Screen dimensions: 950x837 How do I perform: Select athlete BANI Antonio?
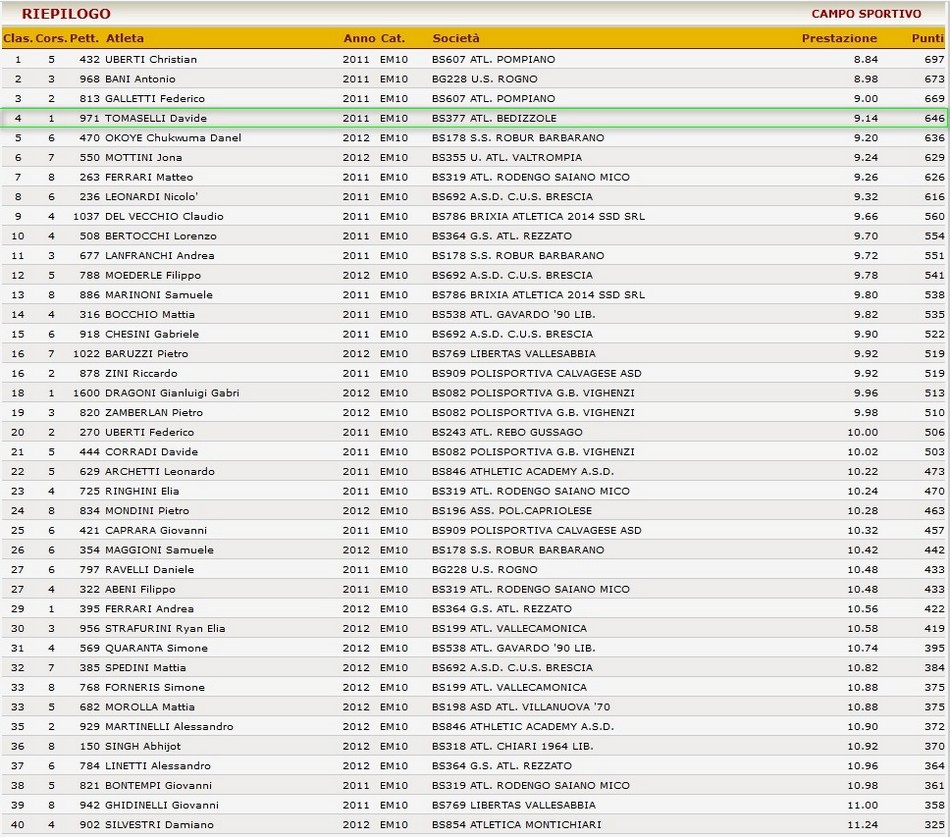pos(140,79)
